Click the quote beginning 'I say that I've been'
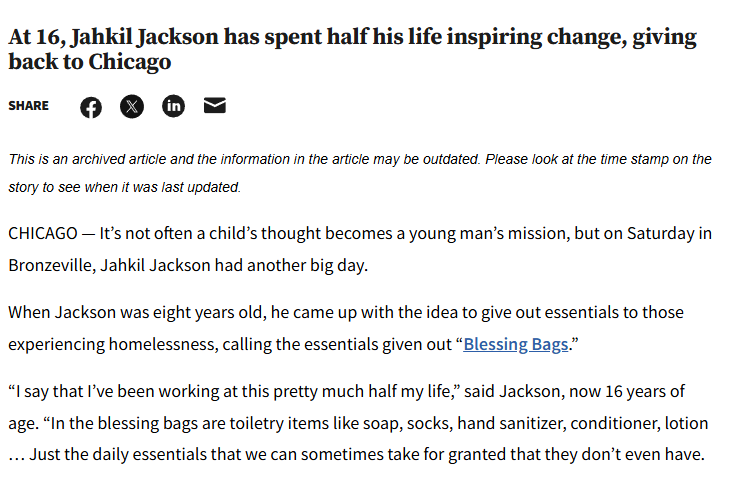The image size is (736, 486). point(358,423)
